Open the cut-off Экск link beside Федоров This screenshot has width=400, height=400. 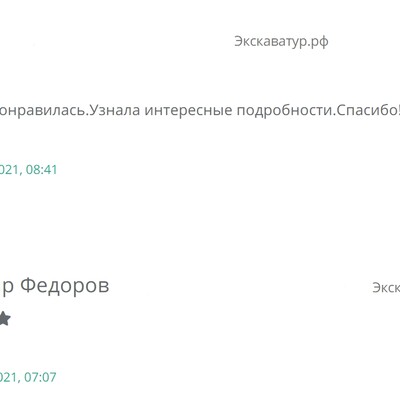[x=386, y=288]
